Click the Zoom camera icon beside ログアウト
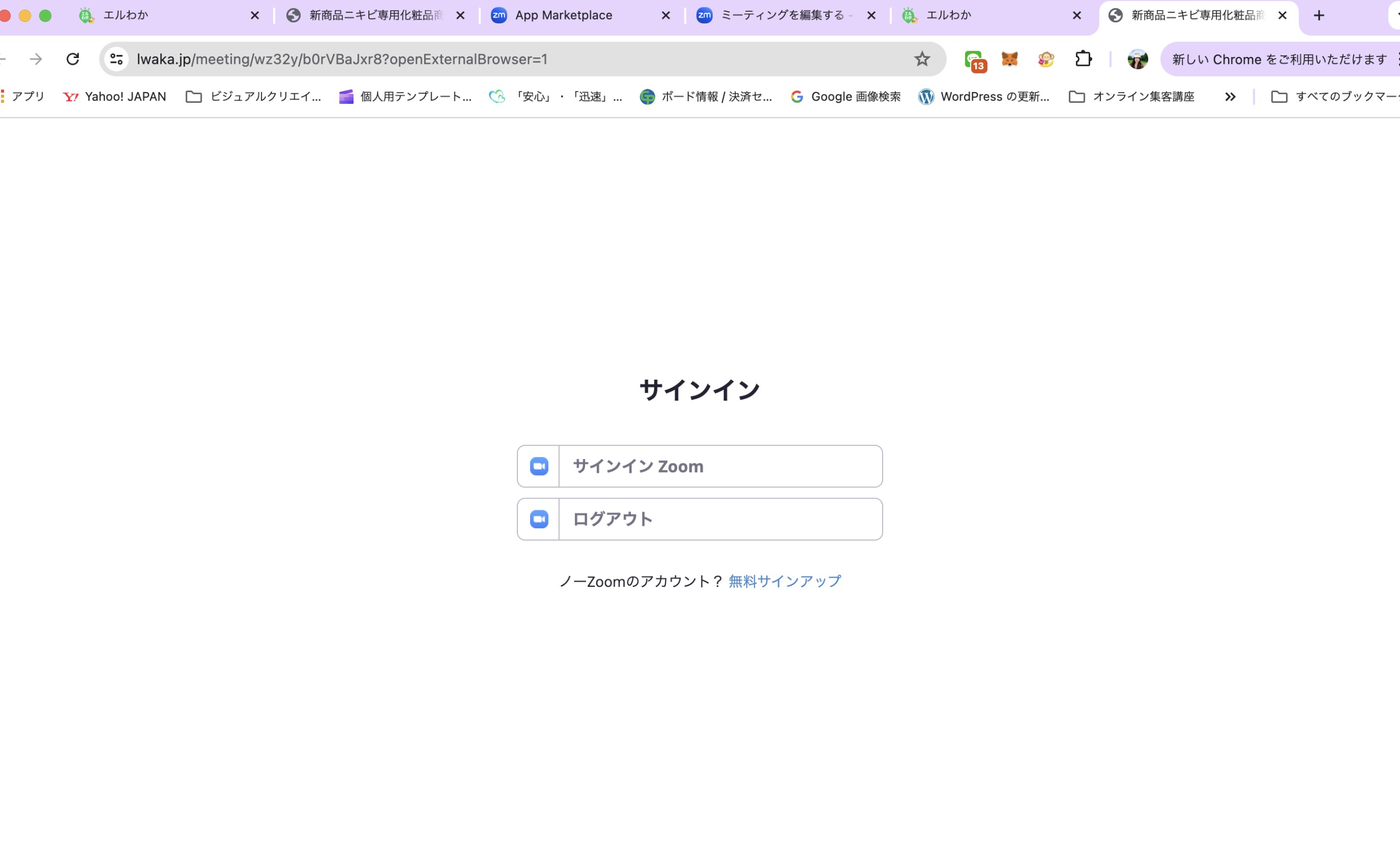The image size is (1400, 849). click(539, 519)
